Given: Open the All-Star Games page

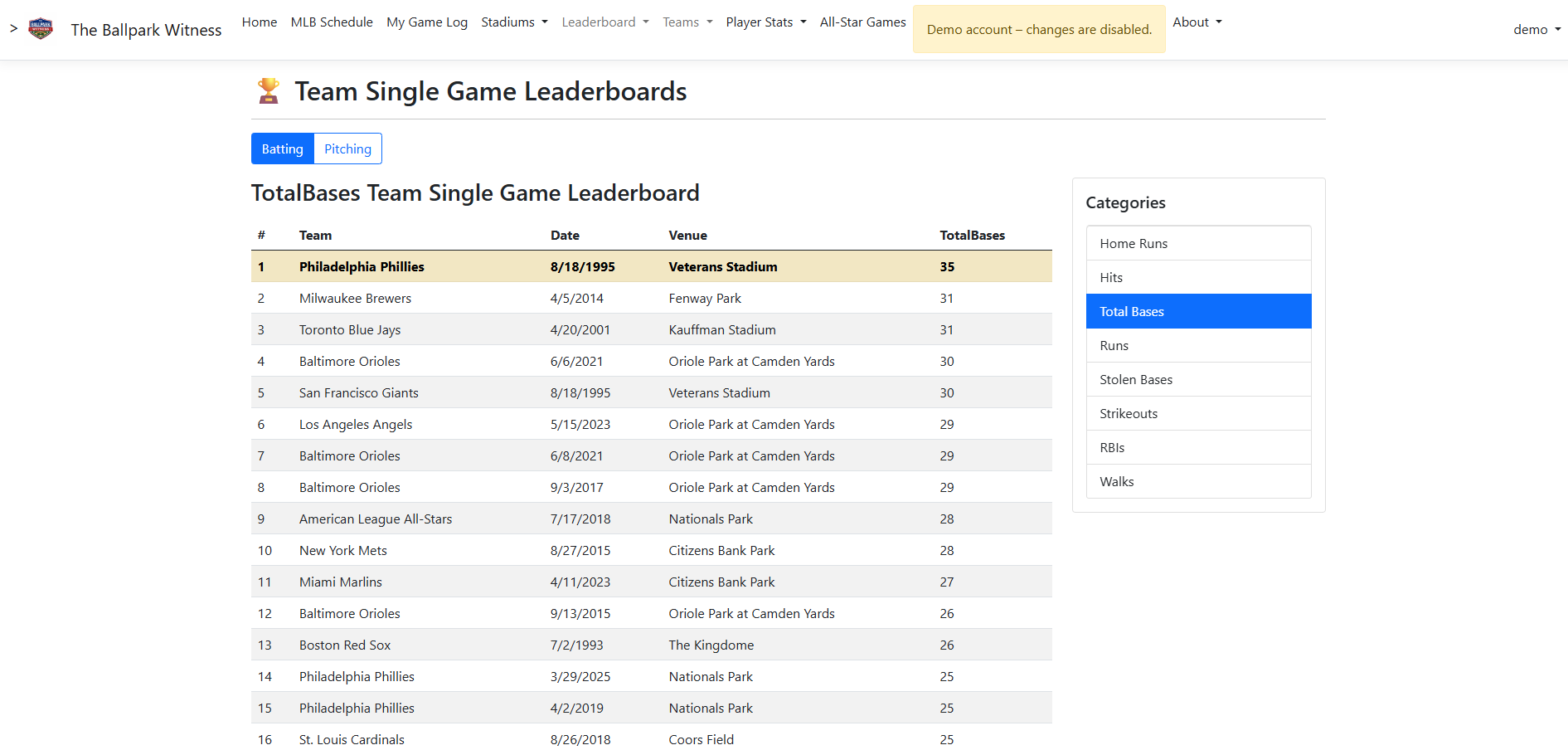Looking at the screenshot, I should pos(862,22).
